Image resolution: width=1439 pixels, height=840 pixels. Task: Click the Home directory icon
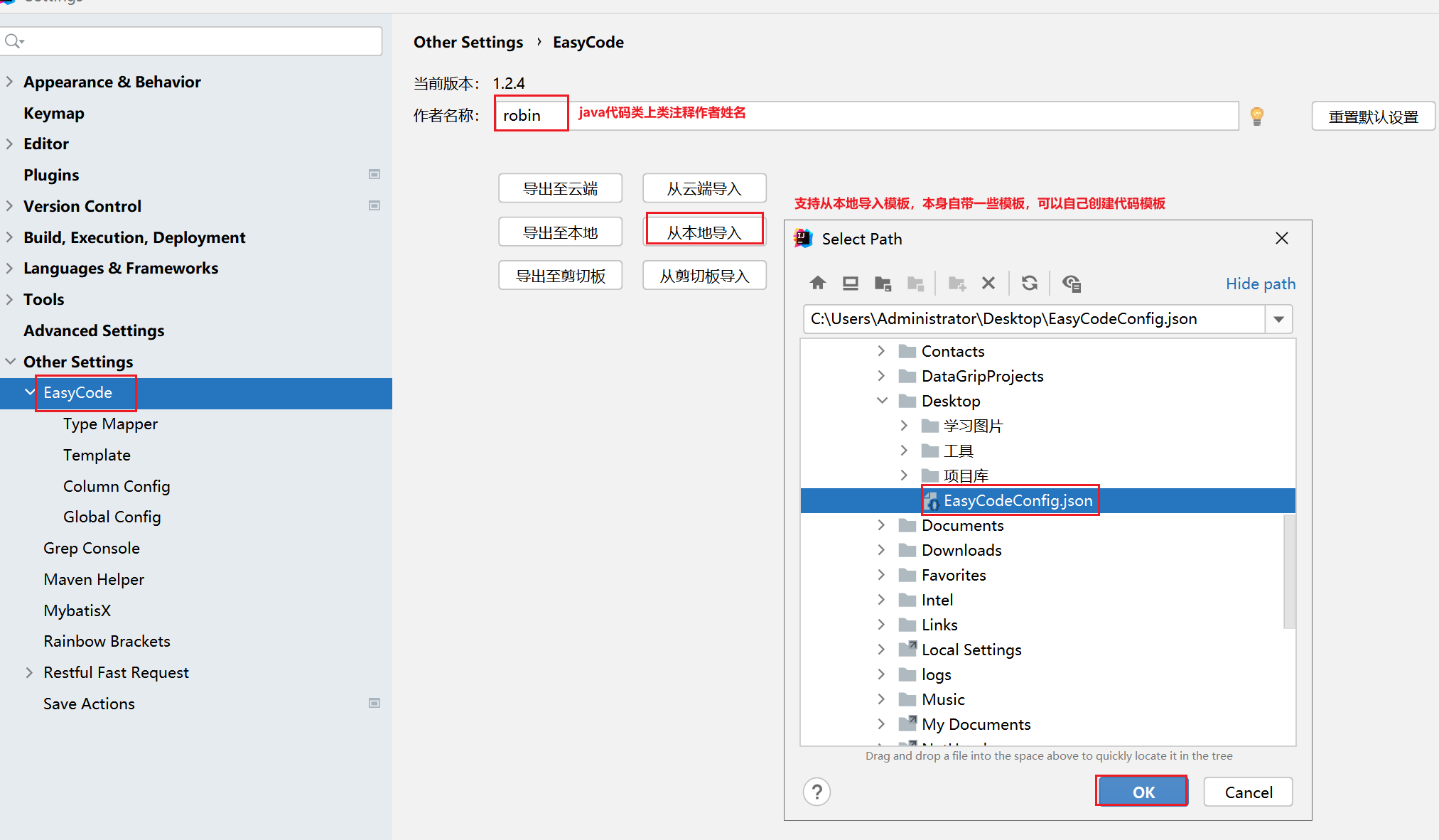pyautogui.click(x=817, y=284)
